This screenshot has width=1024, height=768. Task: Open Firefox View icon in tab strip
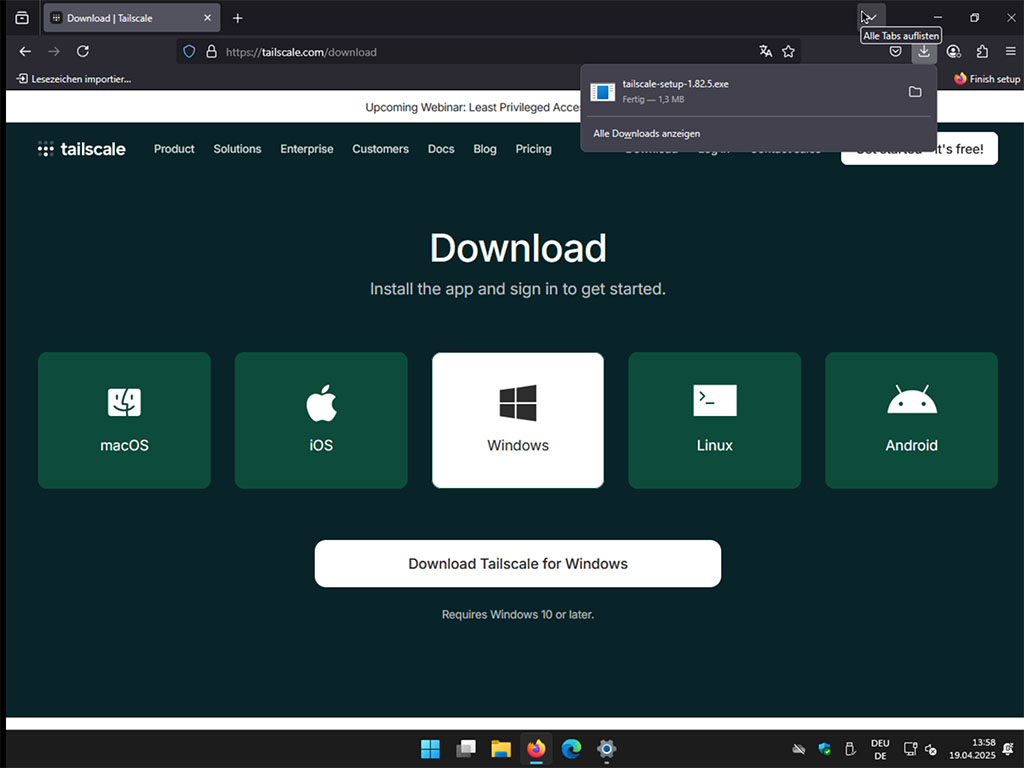click(x=22, y=18)
